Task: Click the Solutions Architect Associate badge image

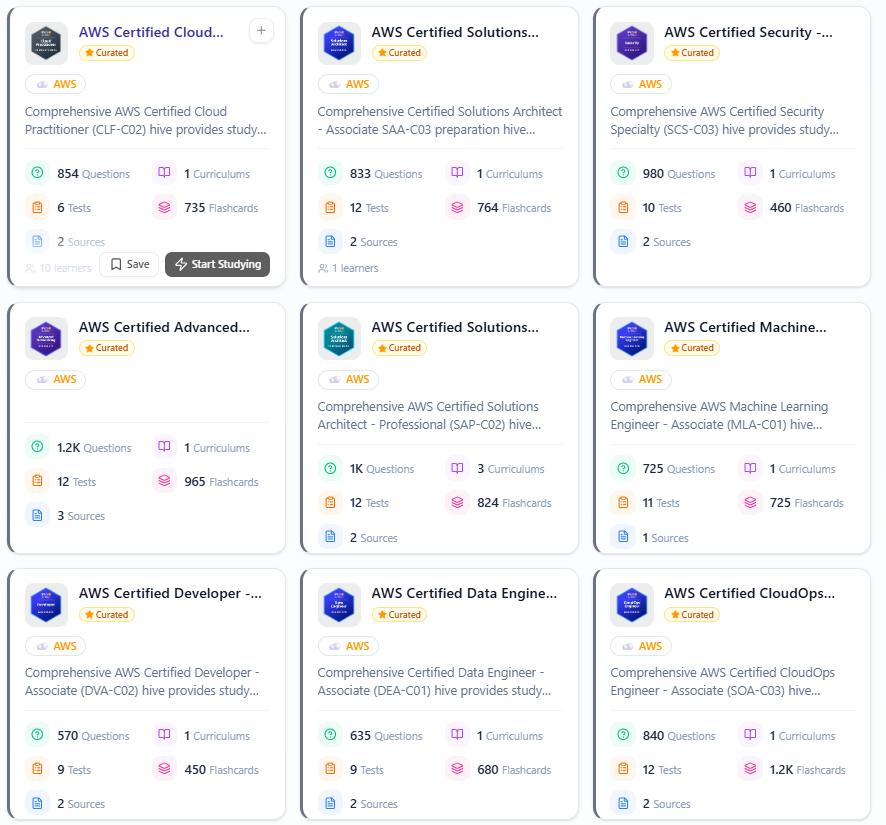Action: click(x=339, y=43)
